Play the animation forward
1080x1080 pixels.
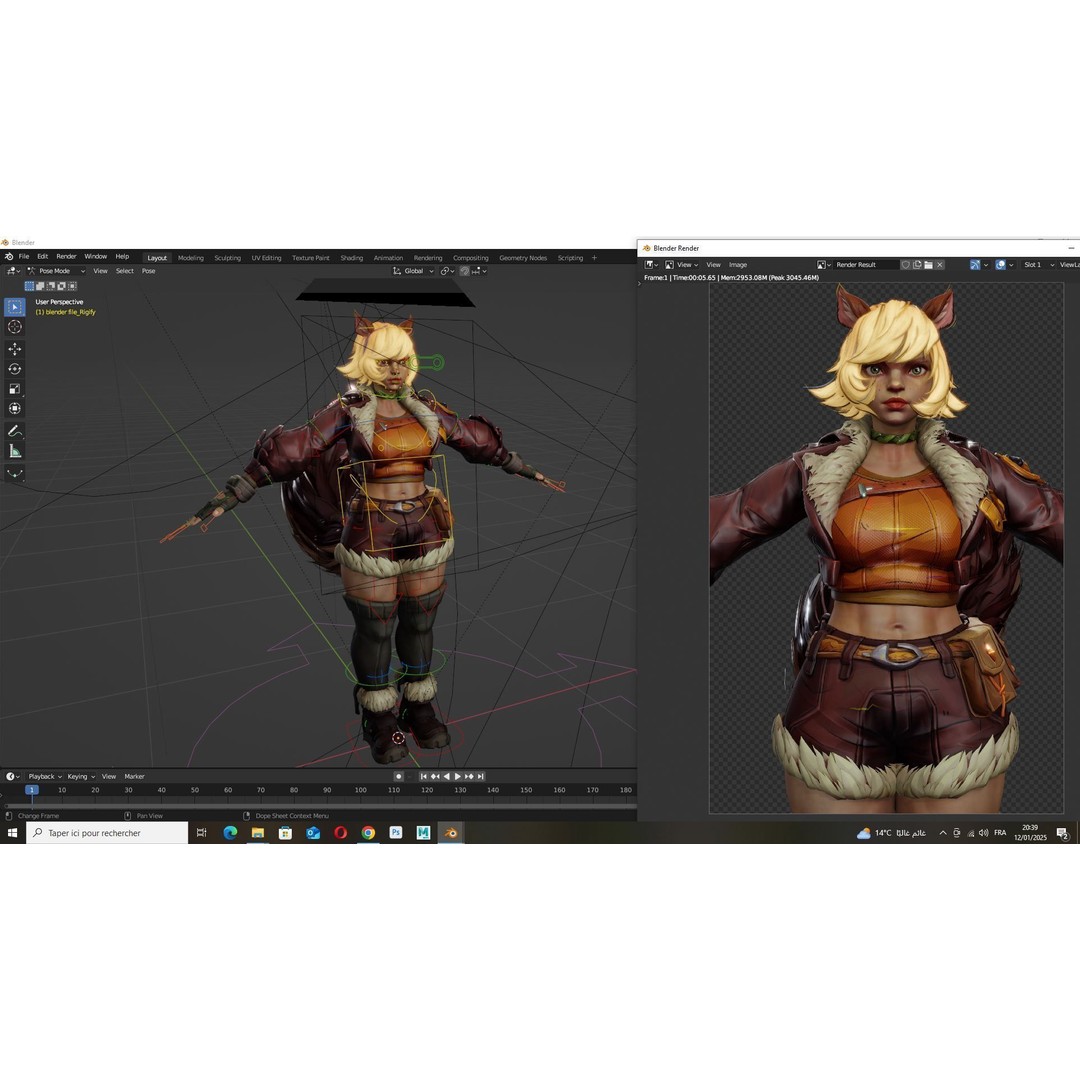tap(458, 776)
